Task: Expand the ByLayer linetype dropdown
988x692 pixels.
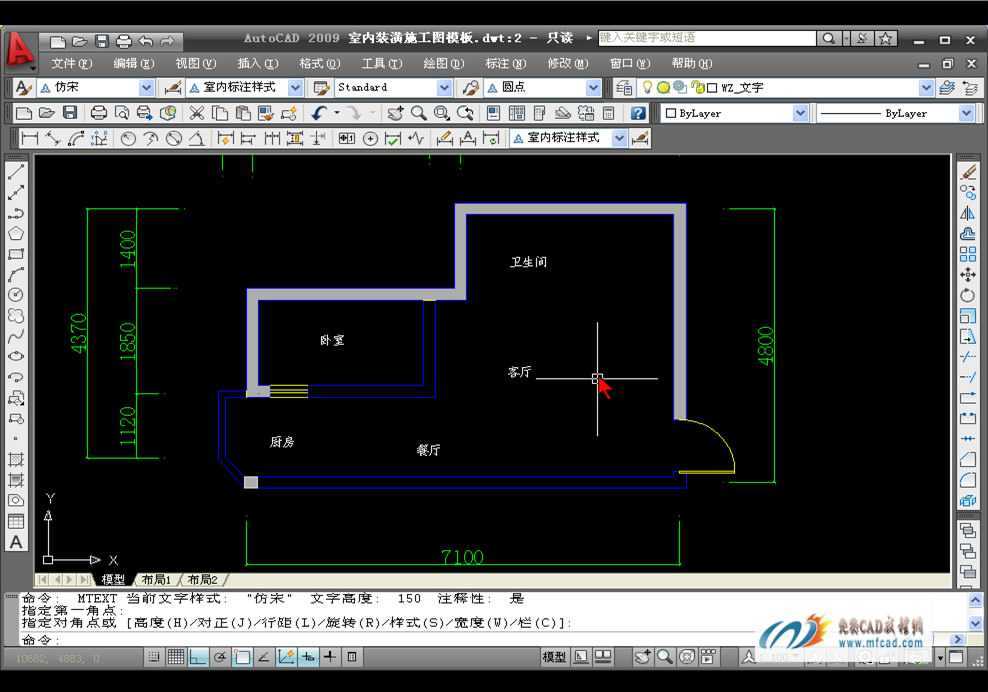Action: (967, 113)
